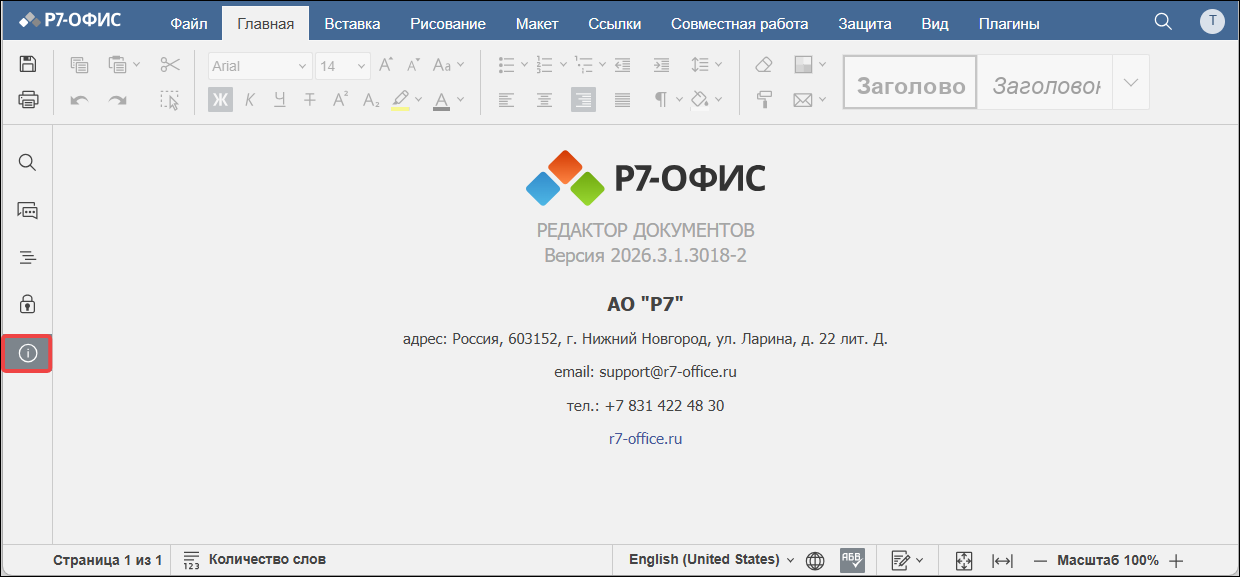Image resolution: width=1240 pixels, height=577 pixels.
Task: Open the comments panel in left sidebar
Action: (x=28, y=210)
